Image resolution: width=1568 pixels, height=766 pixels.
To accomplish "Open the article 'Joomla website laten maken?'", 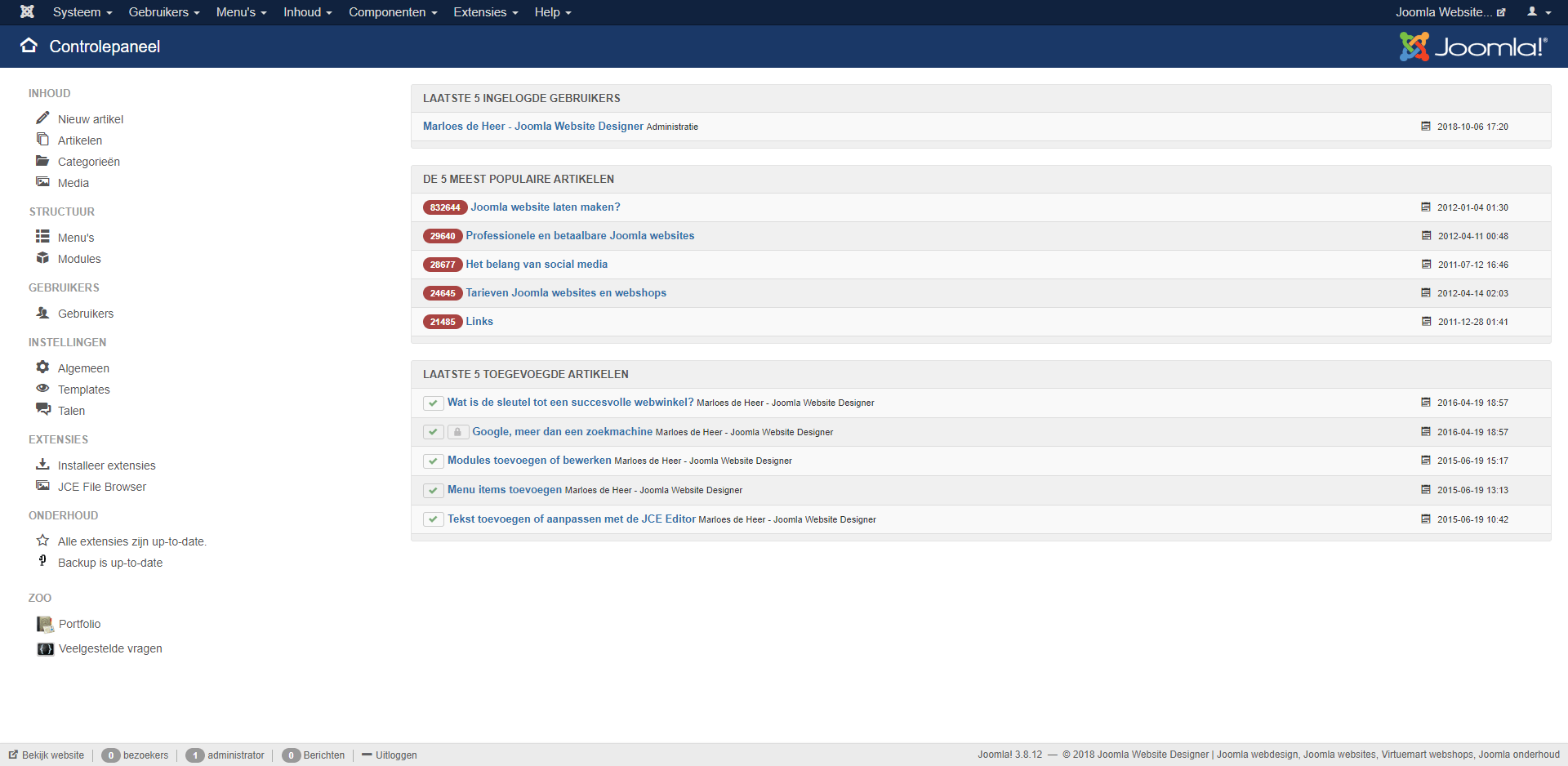I will pyautogui.click(x=544, y=207).
